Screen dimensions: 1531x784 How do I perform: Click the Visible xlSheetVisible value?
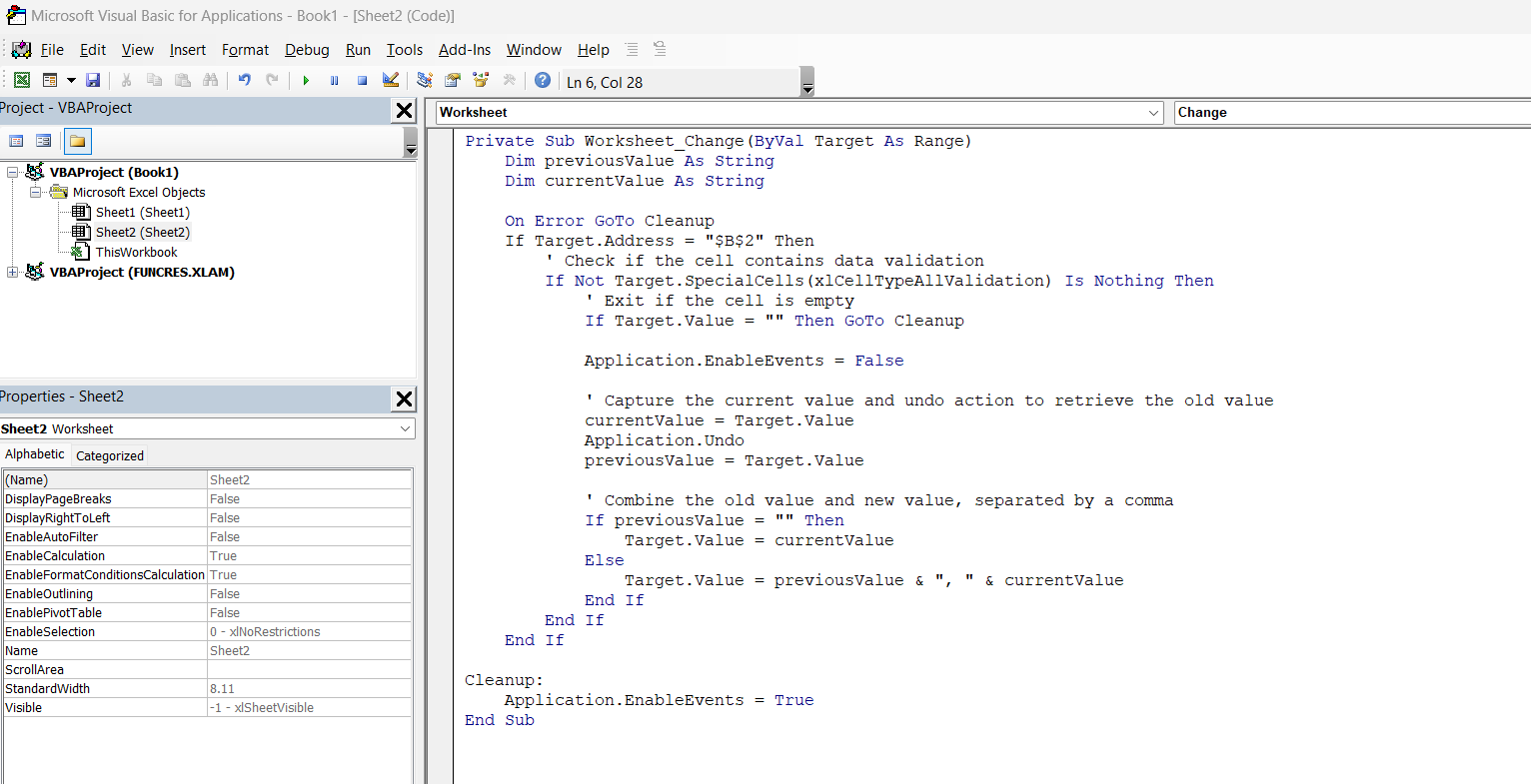pos(309,707)
